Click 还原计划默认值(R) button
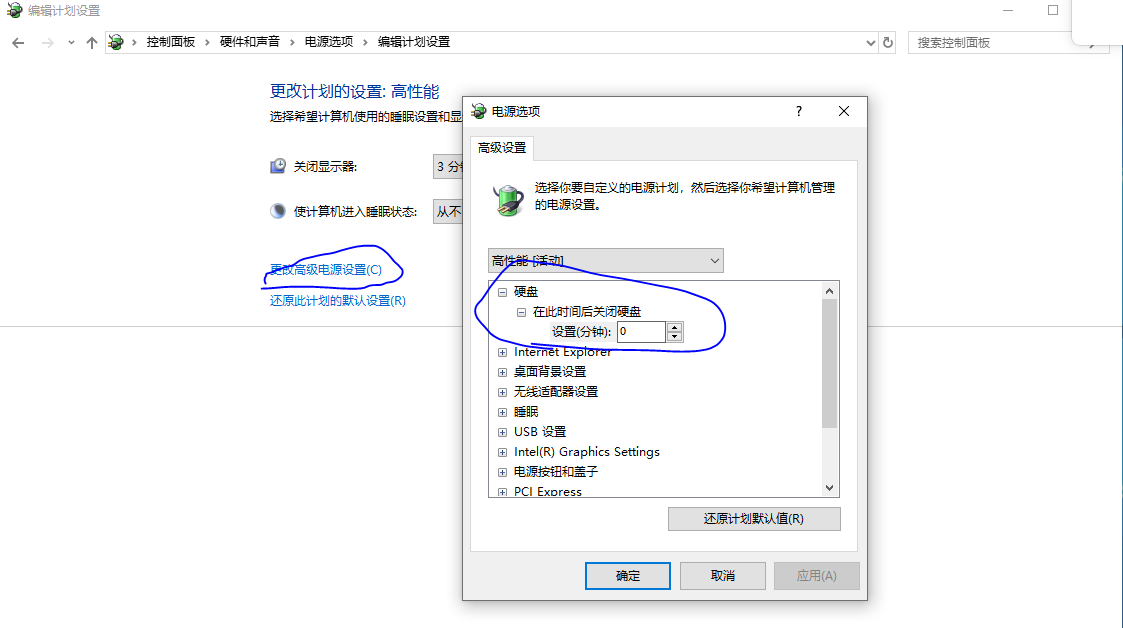 (753, 519)
